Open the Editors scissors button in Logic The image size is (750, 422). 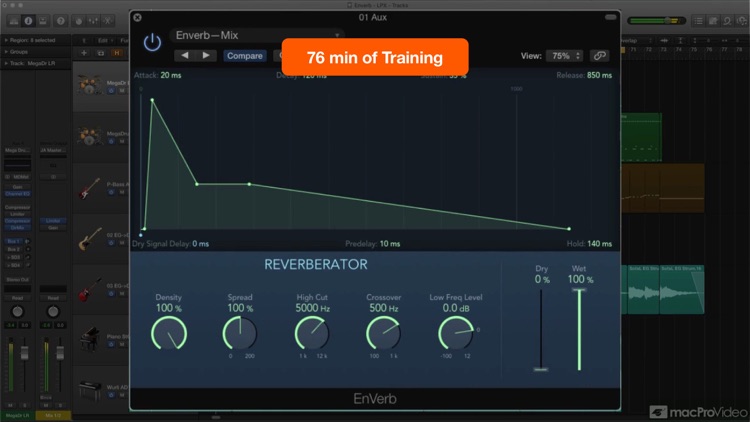coord(108,21)
